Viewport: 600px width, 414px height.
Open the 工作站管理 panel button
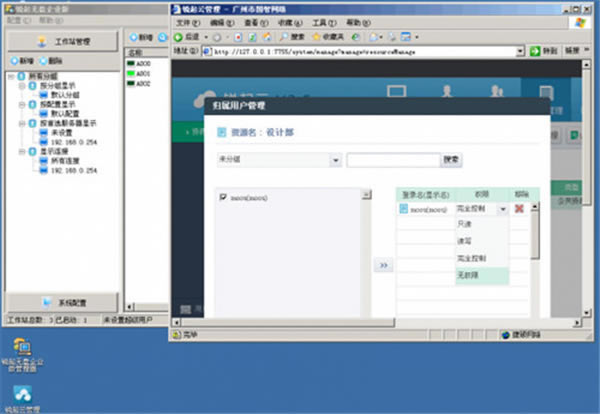62,41
